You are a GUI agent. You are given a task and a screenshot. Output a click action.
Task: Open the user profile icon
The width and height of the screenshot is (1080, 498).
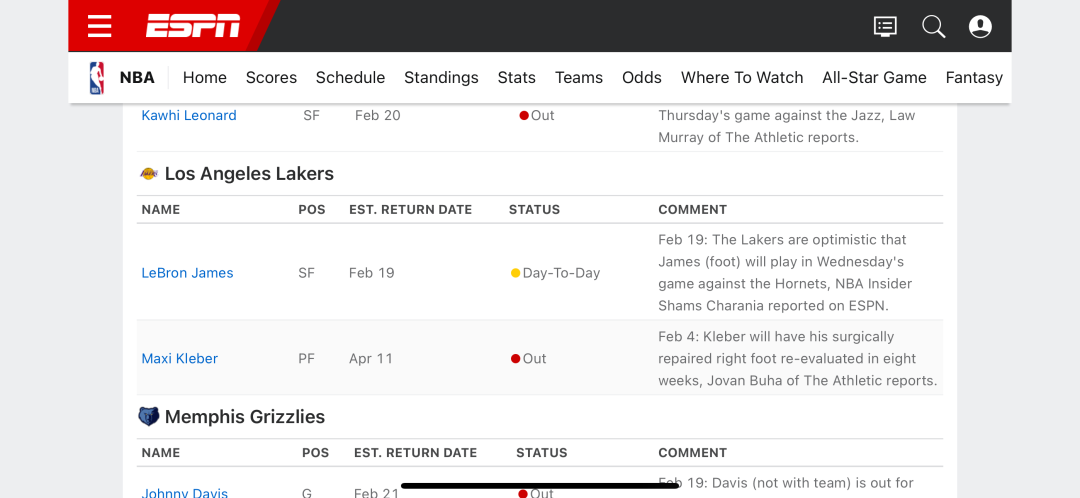(x=980, y=27)
